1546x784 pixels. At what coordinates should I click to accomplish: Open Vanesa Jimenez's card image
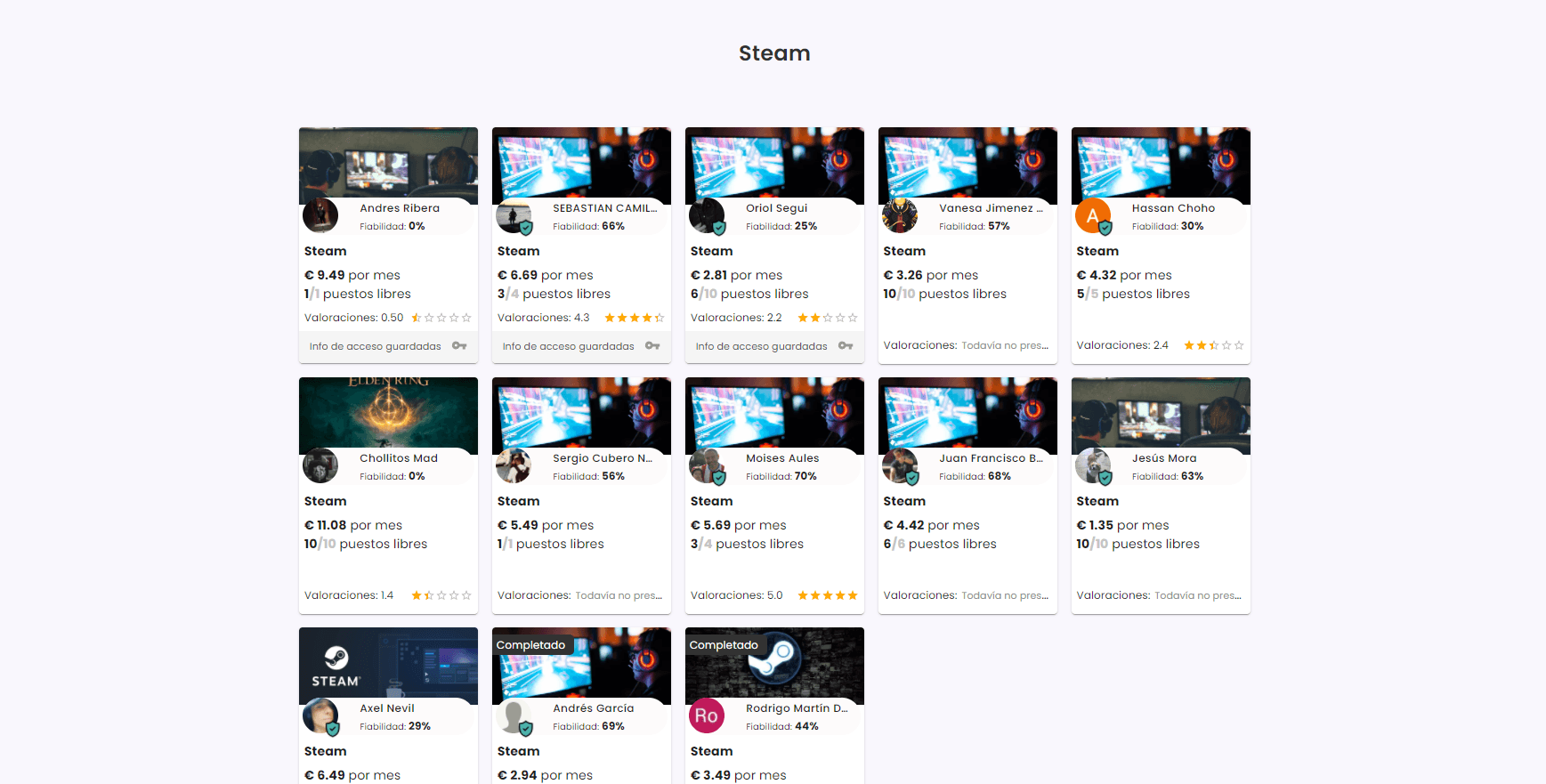[x=967, y=166]
